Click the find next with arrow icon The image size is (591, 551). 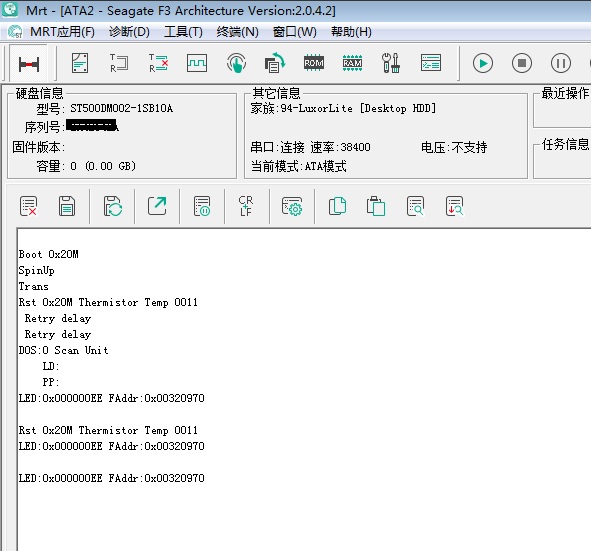point(454,206)
